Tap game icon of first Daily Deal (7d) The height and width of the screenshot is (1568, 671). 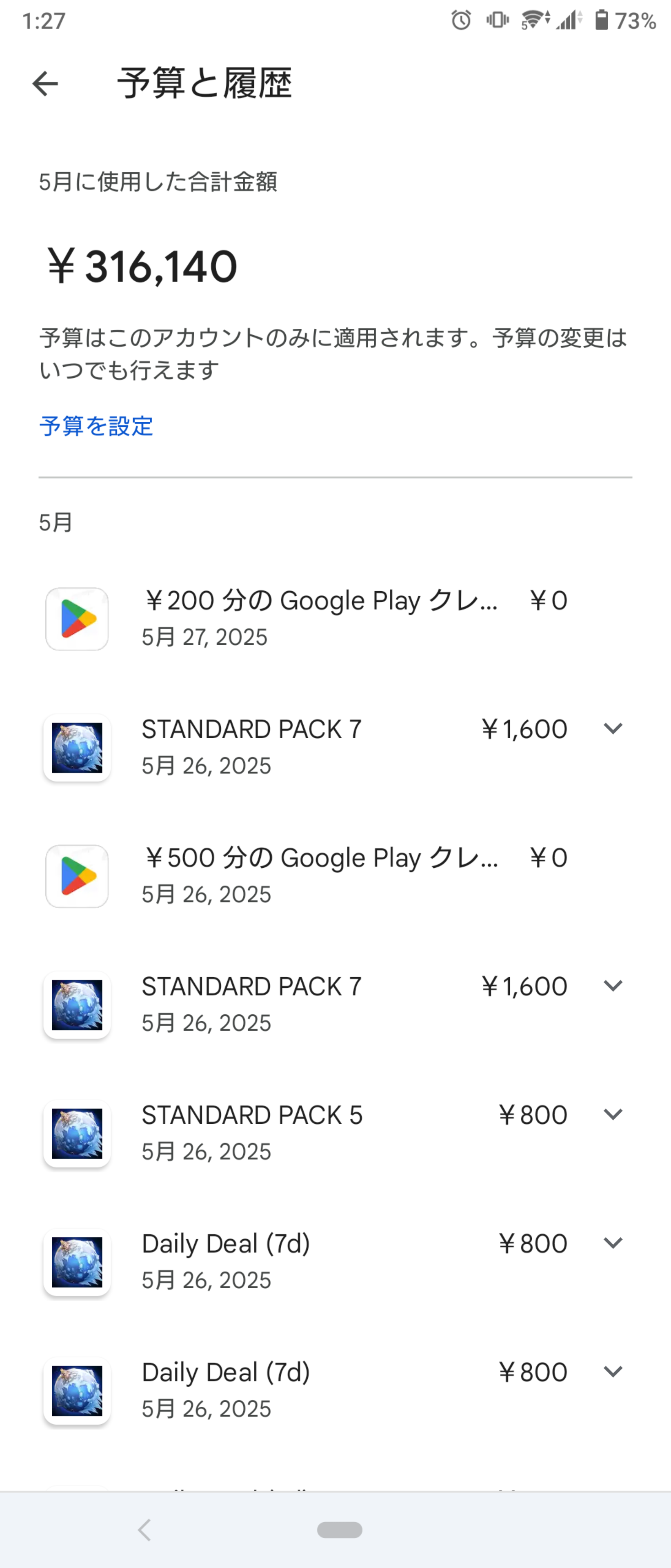(77, 1263)
